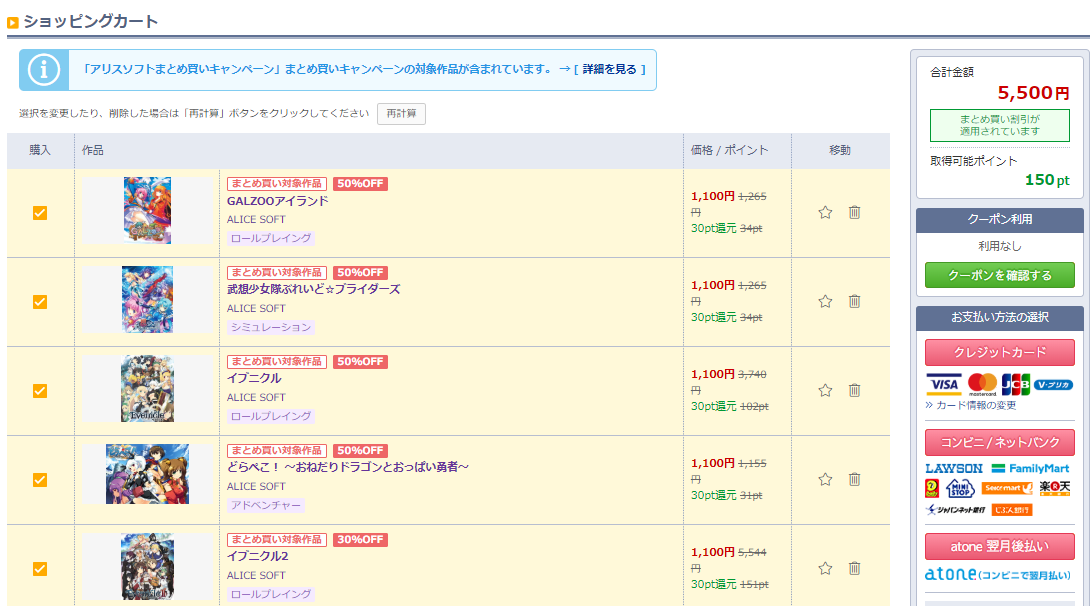Select the JCB card logo

(1015, 384)
